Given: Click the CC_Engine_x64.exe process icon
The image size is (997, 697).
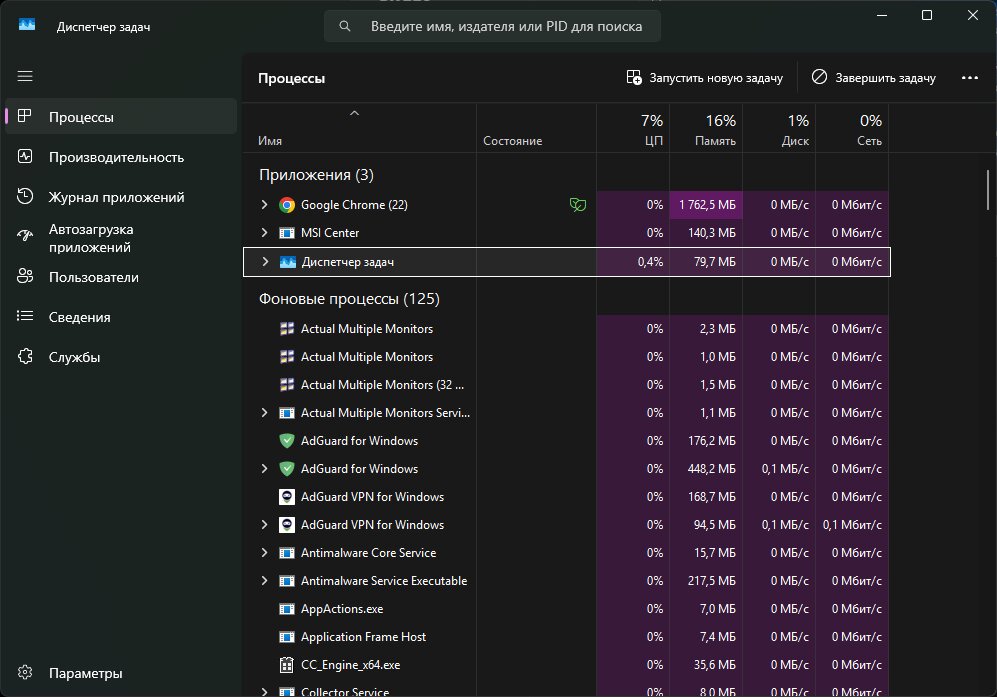Looking at the screenshot, I should point(287,665).
